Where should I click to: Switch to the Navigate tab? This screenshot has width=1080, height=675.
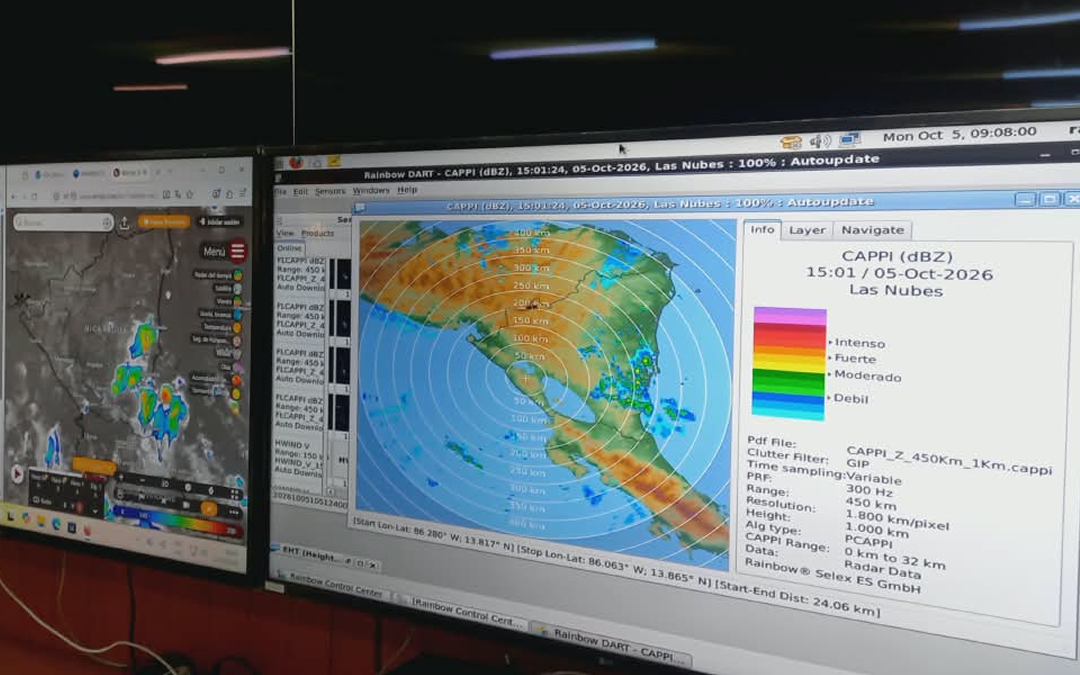[x=872, y=230]
